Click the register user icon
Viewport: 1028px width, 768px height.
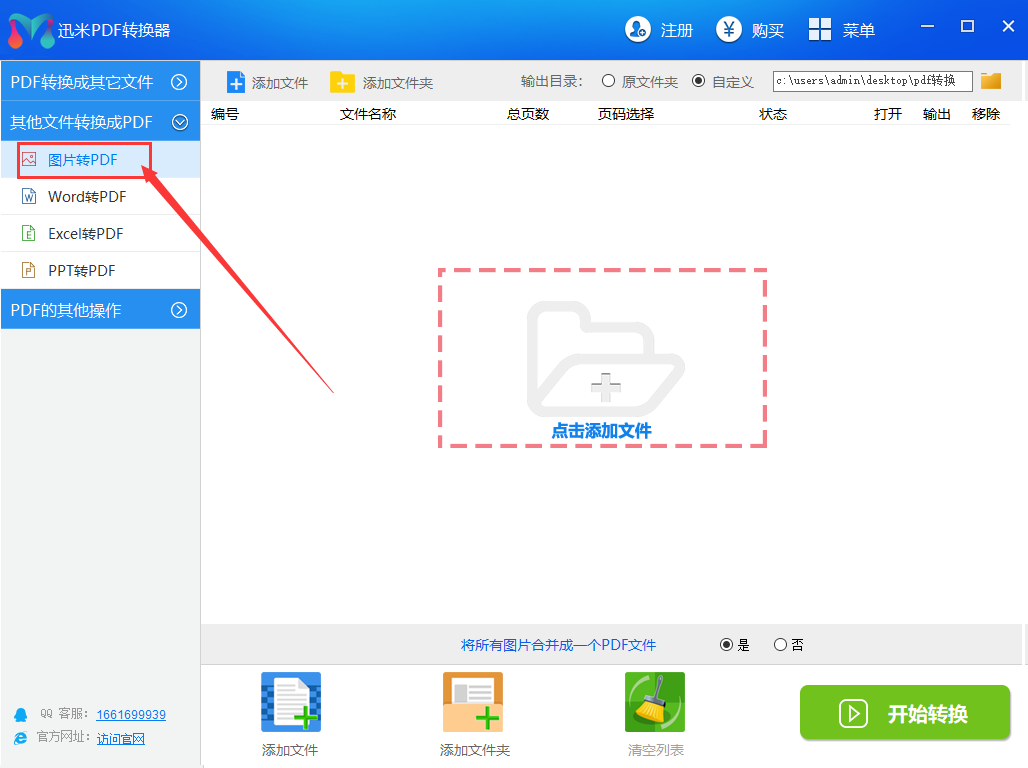coord(638,30)
